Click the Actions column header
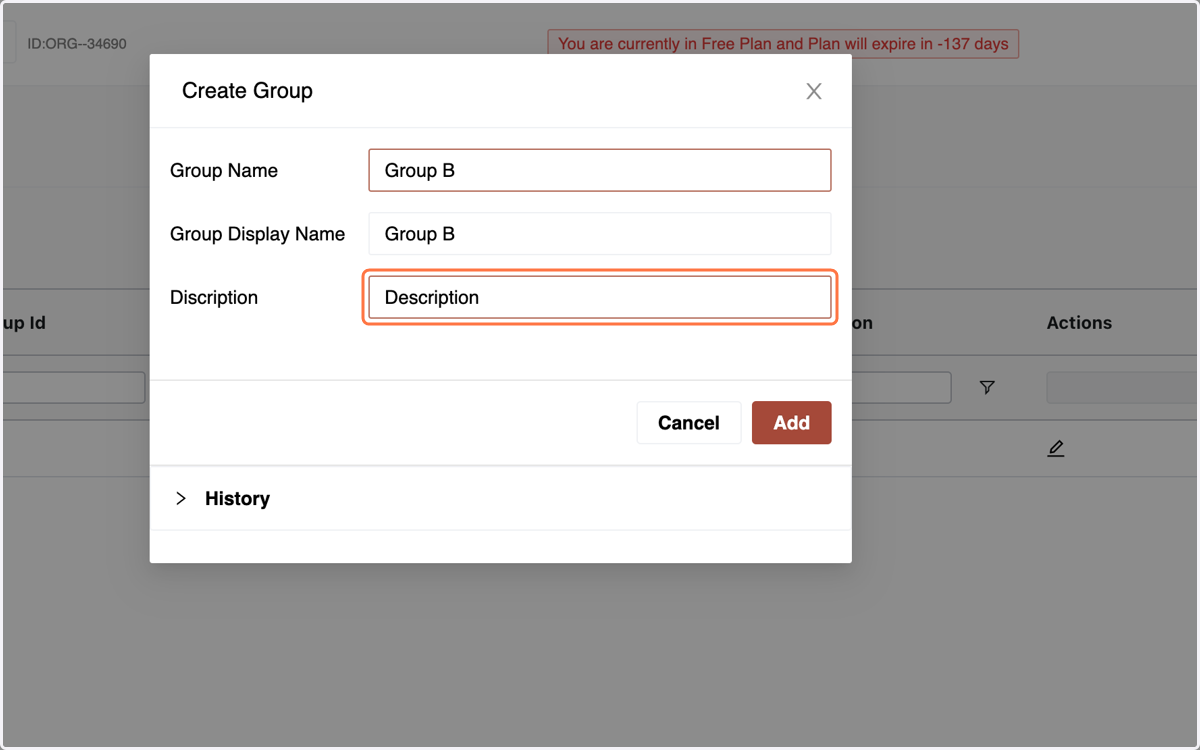Screen dimensions: 1200x750 1079,323
